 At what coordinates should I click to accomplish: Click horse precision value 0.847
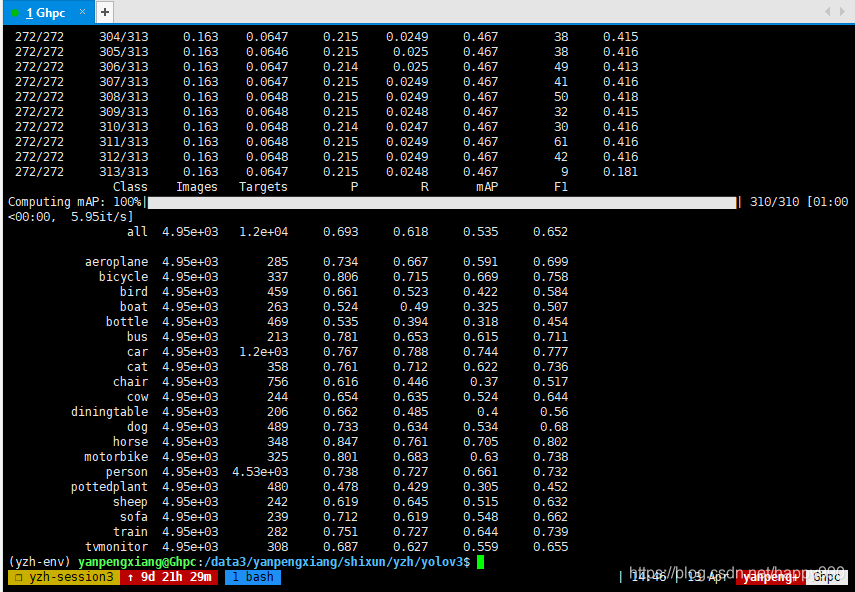point(340,442)
